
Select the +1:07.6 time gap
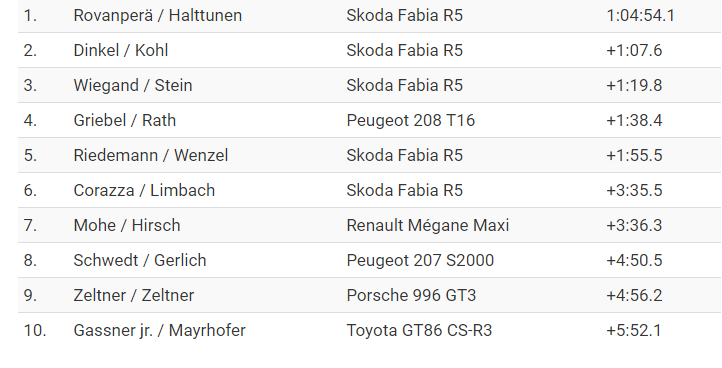[x=634, y=50]
